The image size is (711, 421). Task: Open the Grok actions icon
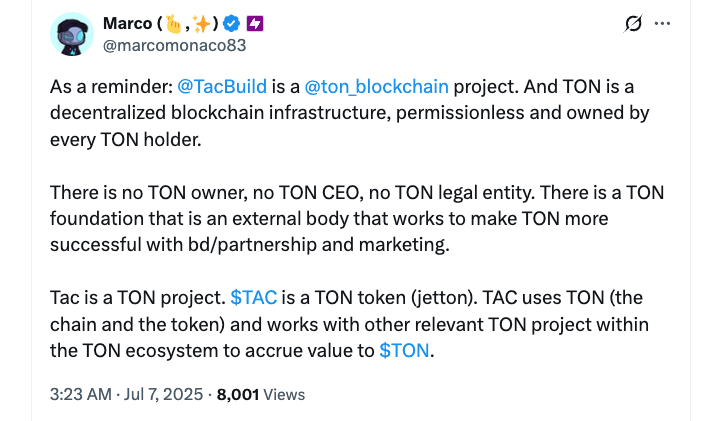click(633, 24)
